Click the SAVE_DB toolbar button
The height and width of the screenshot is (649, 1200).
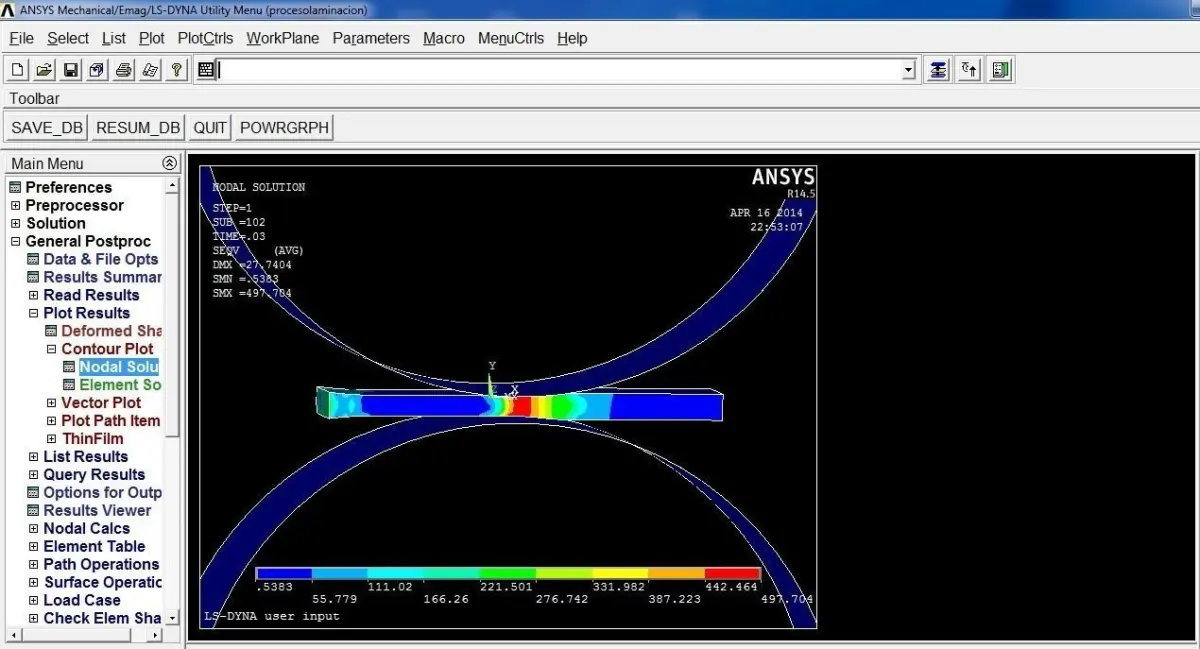pyautogui.click(x=47, y=128)
